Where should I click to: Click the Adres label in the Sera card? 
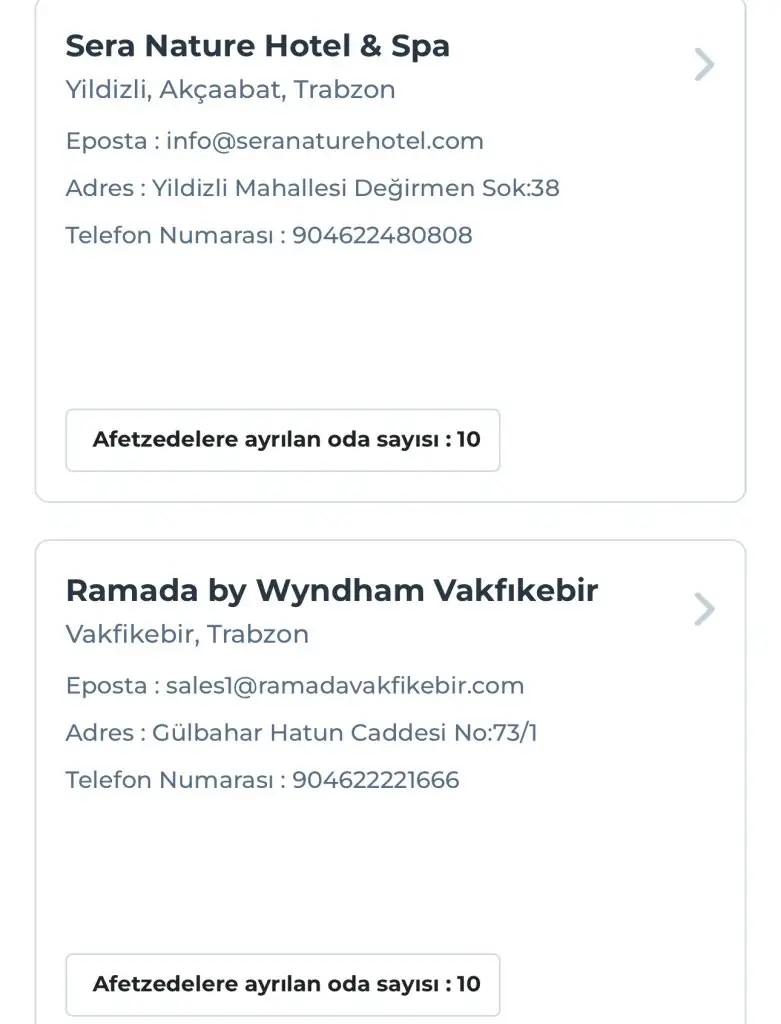(99, 188)
